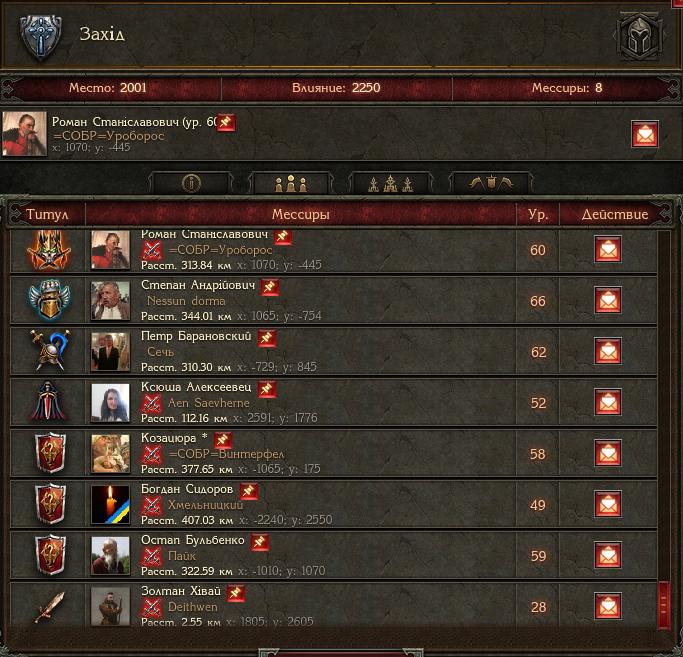Image resolution: width=683 pixels, height=657 pixels.
Task: Click the helmet emblem in top right
Action: click(x=639, y=36)
